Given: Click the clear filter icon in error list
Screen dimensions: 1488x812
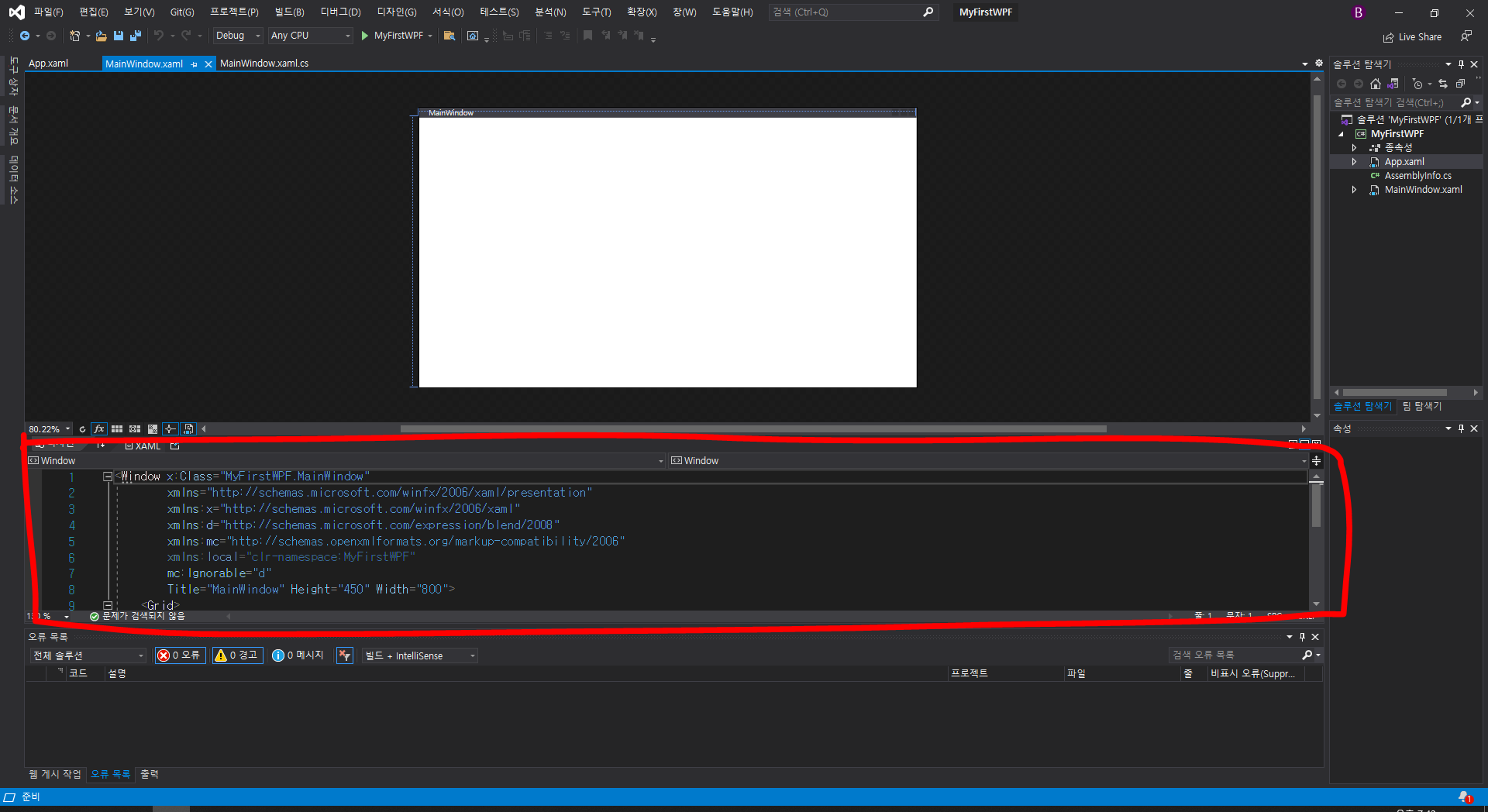Looking at the screenshot, I should click(x=345, y=655).
